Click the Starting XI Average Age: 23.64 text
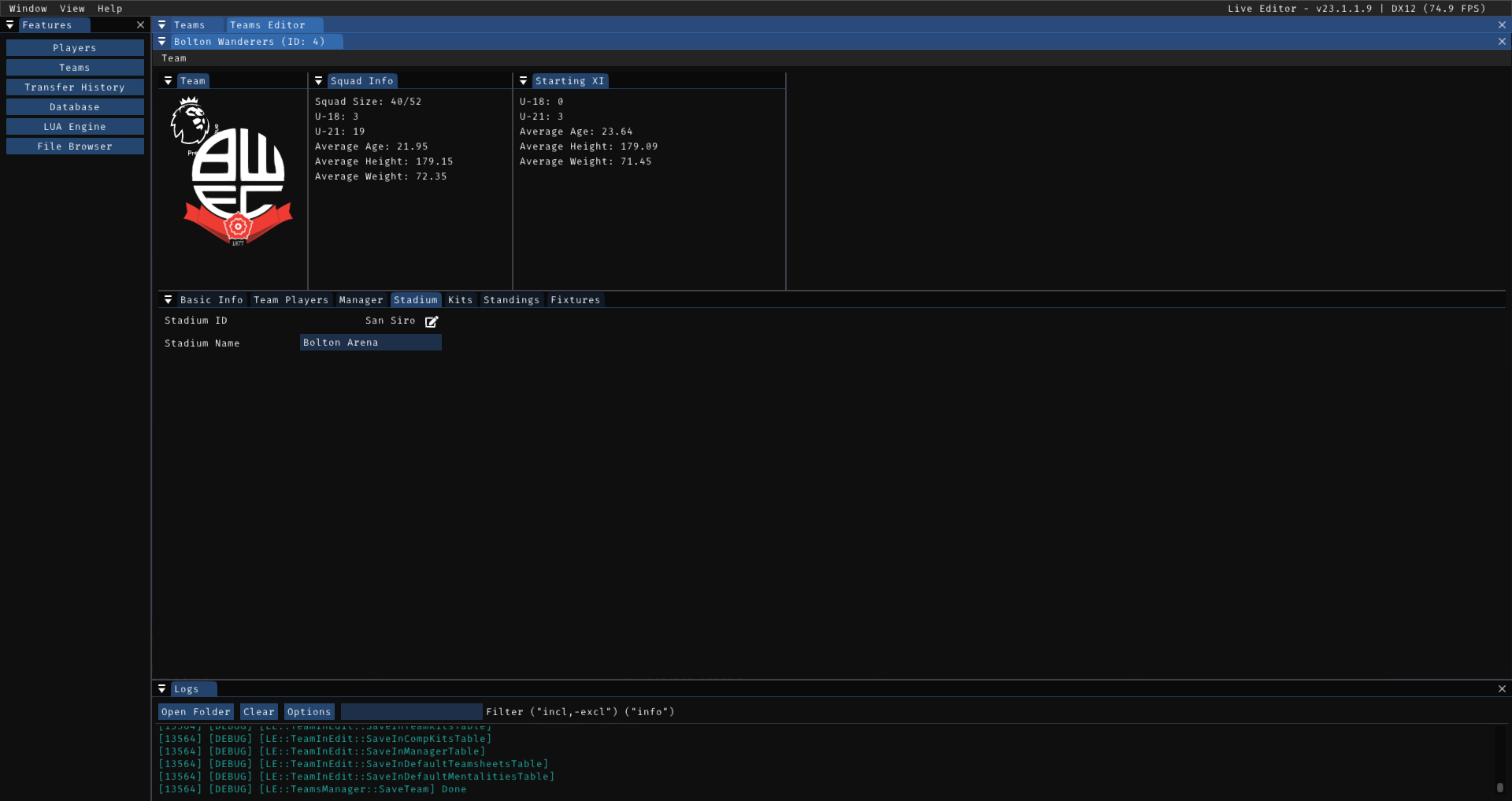The image size is (1512, 801). tap(576, 132)
